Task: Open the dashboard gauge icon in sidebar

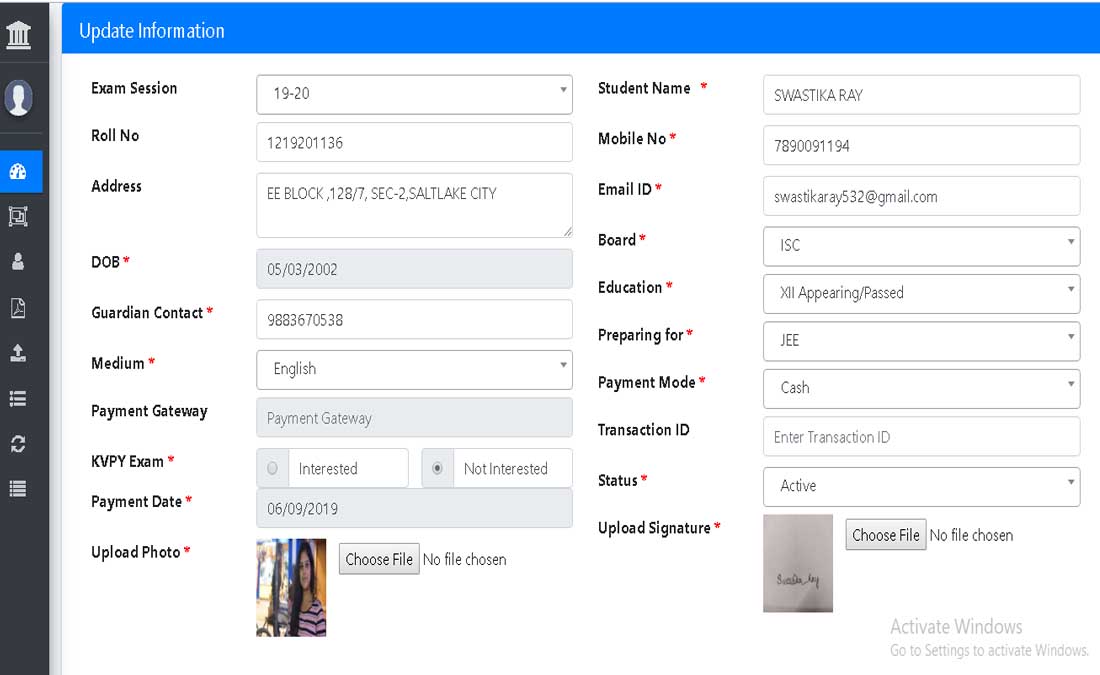Action: (18, 171)
